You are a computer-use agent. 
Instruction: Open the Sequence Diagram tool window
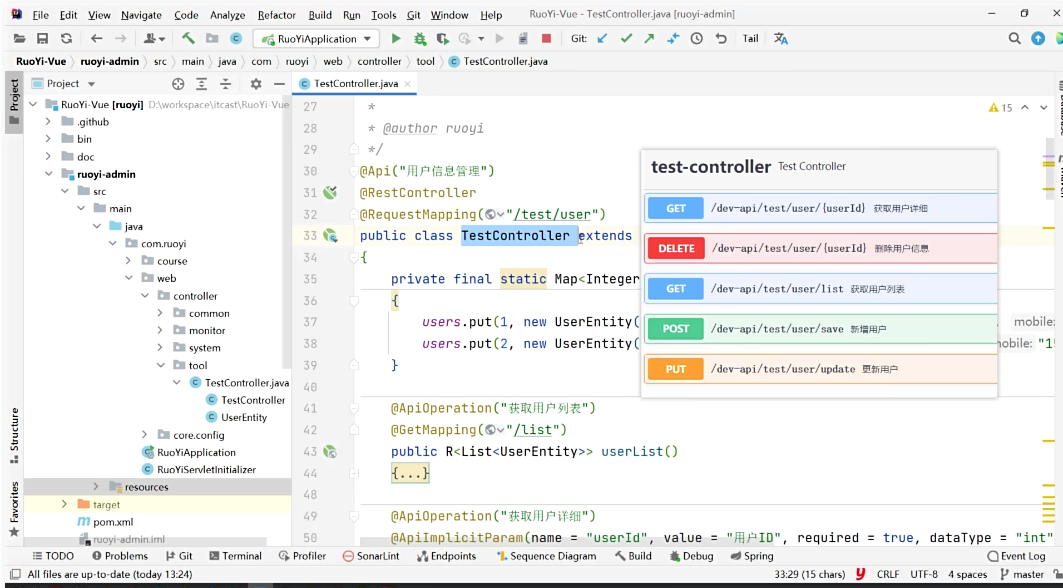[x=546, y=555]
